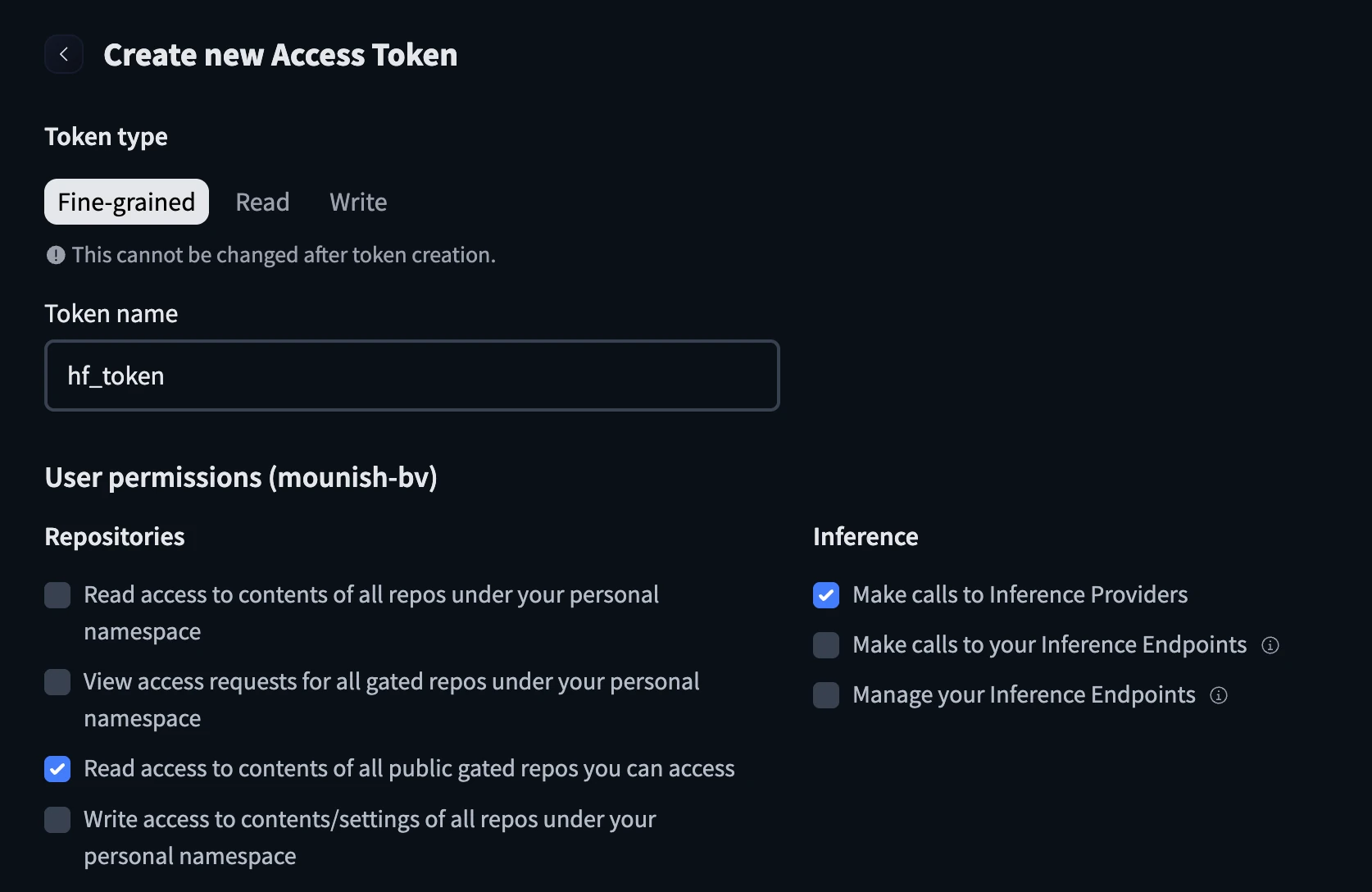This screenshot has width=1372, height=892.
Task: Uncheck read access to public gated repos
Action: click(57, 769)
